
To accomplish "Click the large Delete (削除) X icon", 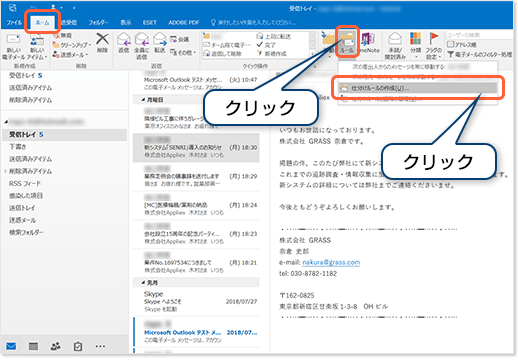I will pyautogui.click(x=102, y=39).
